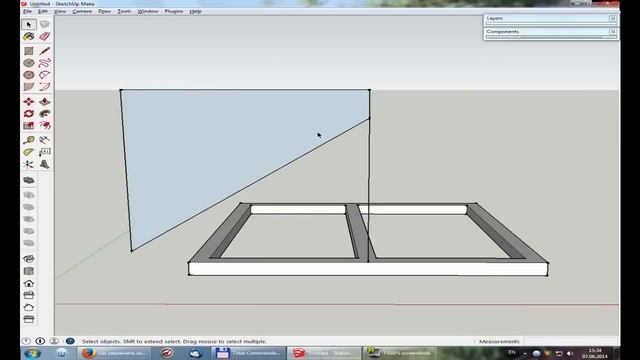Activate the Move tool
This screenshot has width=640, height=360.
tap(29, 102)
